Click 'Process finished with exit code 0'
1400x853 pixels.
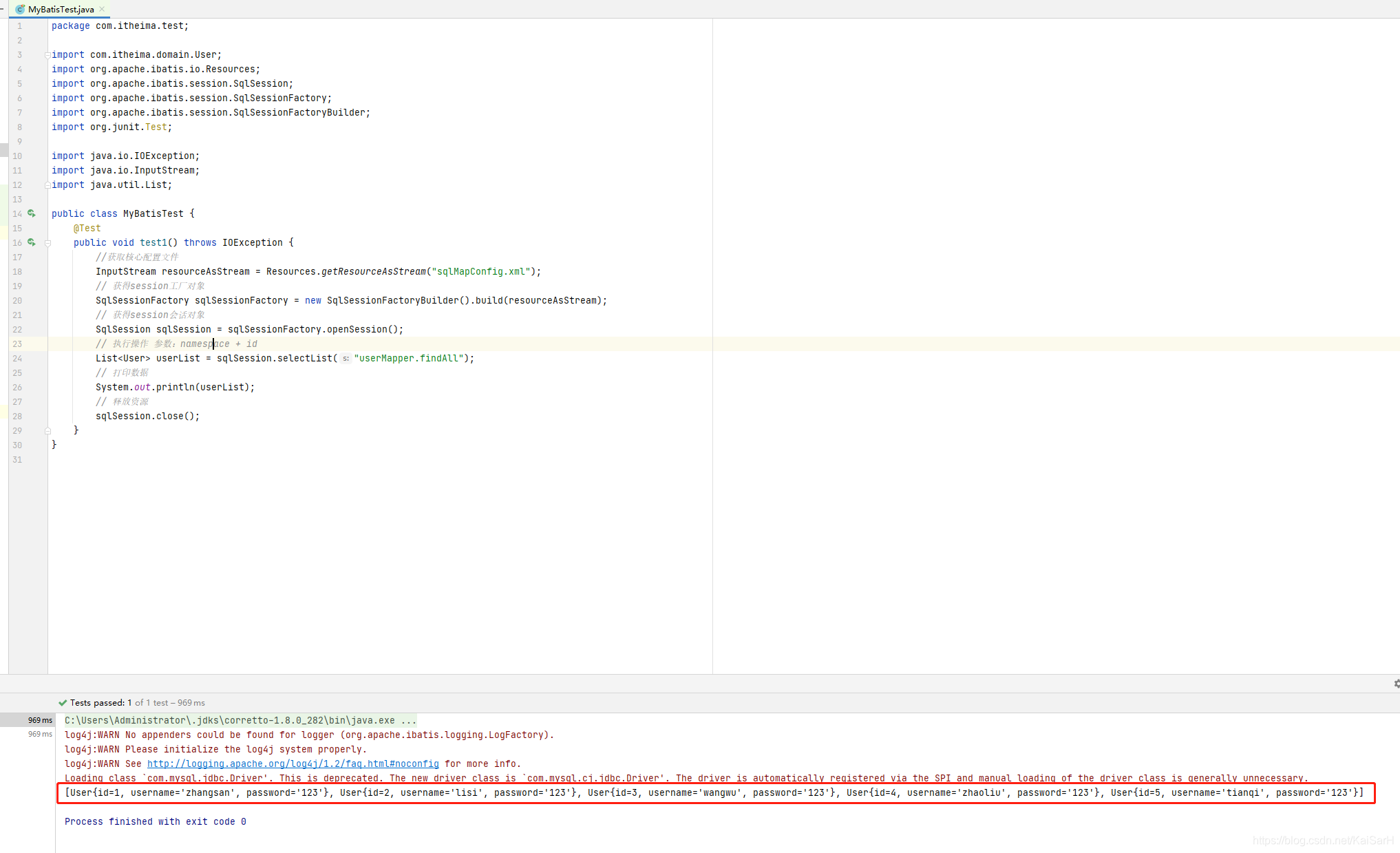155,821
